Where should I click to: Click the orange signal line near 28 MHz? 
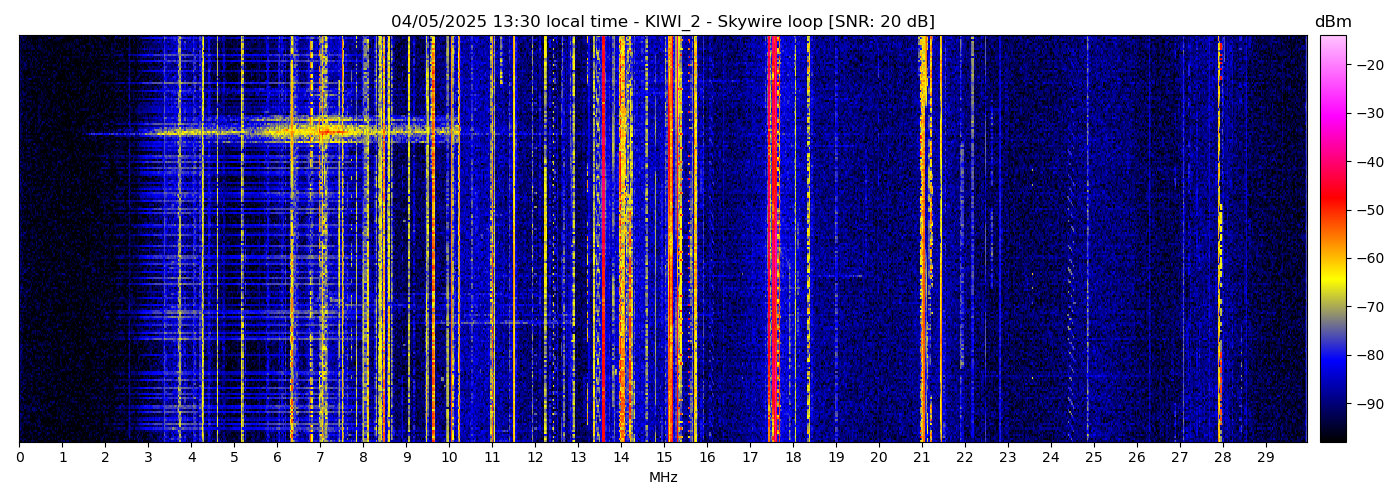point(1219,240)
